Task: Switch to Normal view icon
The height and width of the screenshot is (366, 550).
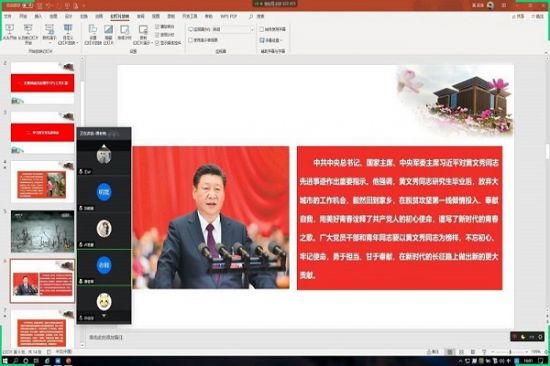Action: point(450,352)
